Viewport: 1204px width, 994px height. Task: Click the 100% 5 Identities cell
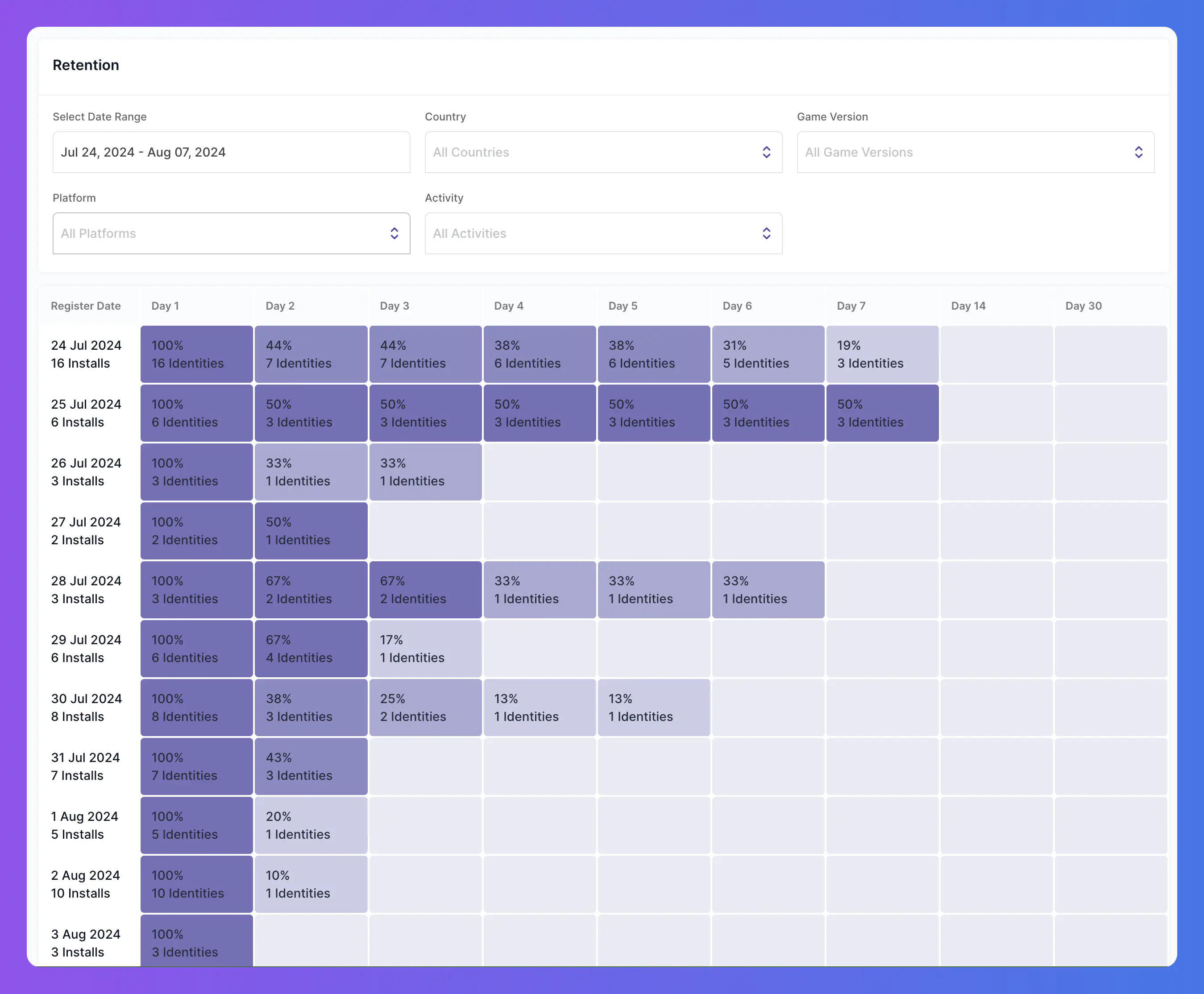point(196,826)
